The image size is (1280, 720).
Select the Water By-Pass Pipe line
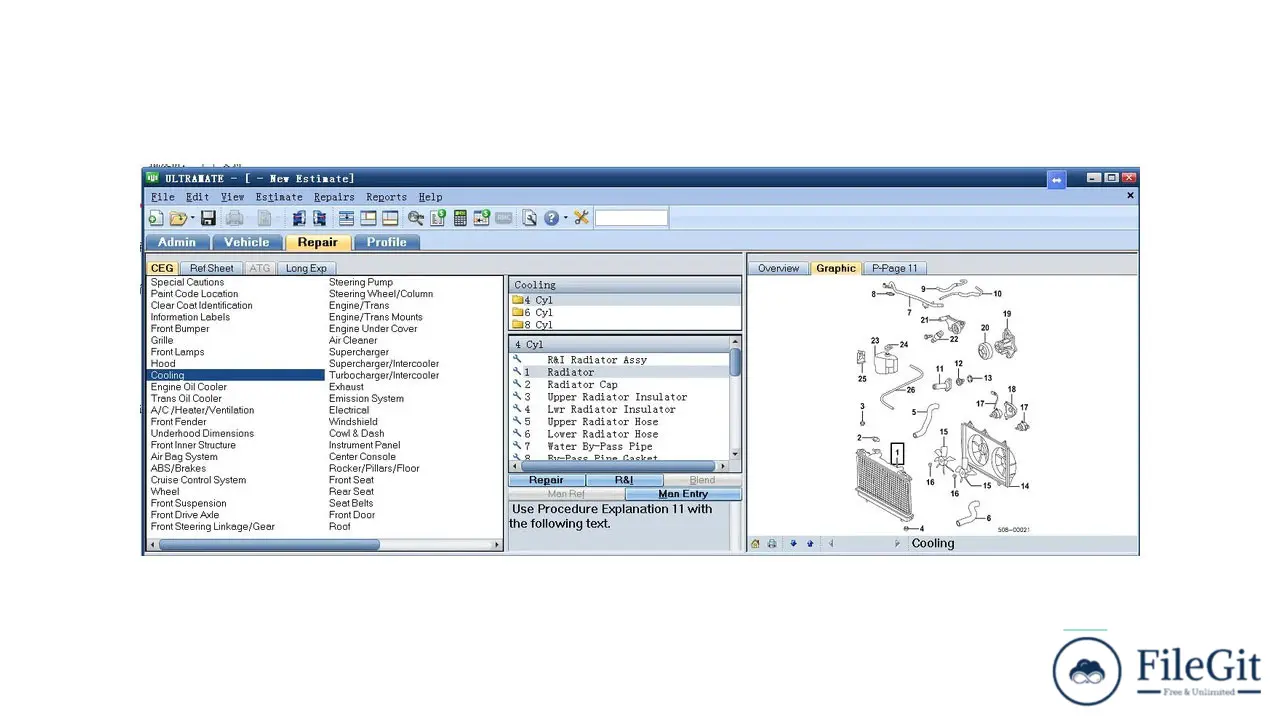600,446
